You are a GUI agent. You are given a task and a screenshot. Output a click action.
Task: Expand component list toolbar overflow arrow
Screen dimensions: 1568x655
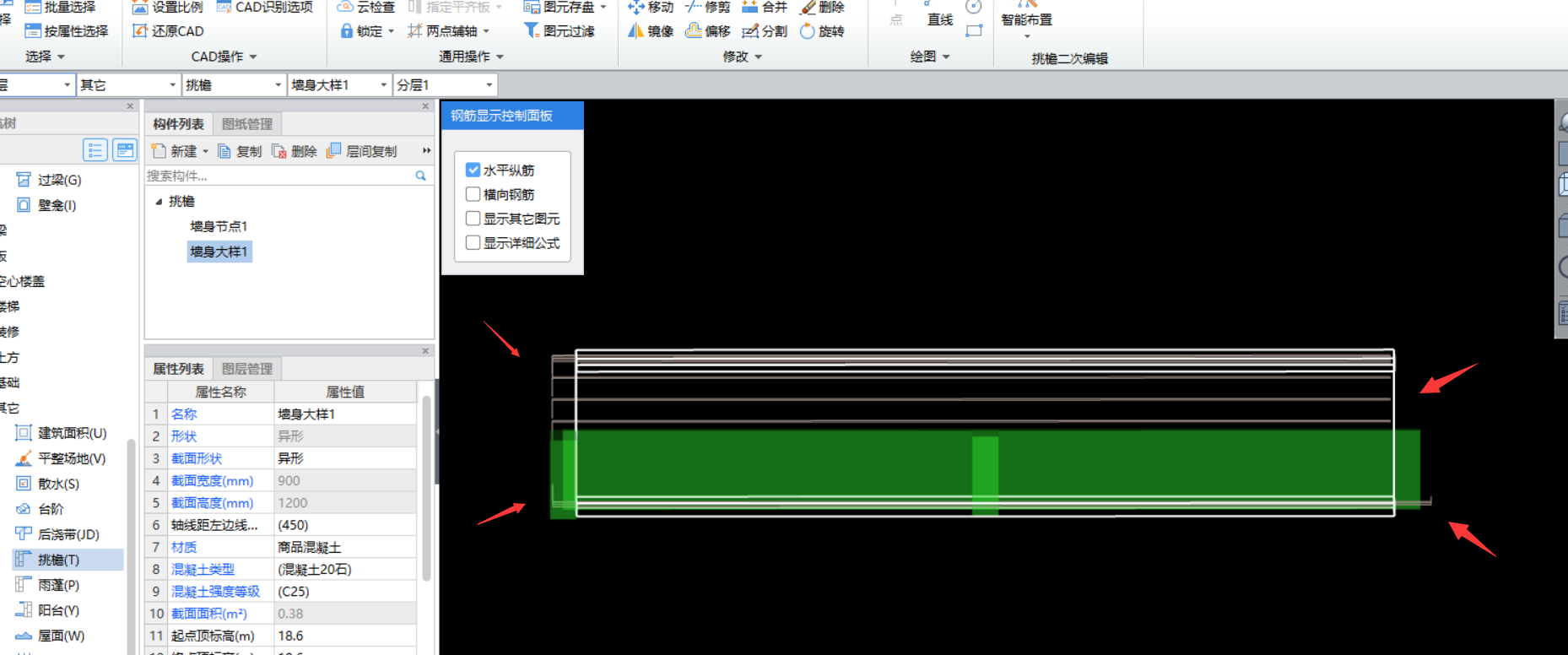[x=426, y=151]
